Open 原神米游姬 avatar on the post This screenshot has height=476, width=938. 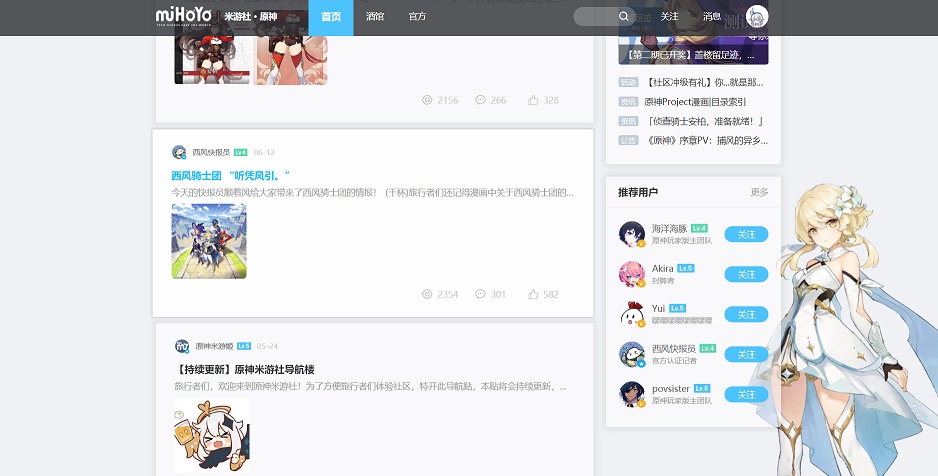click(x=182, y=346)
